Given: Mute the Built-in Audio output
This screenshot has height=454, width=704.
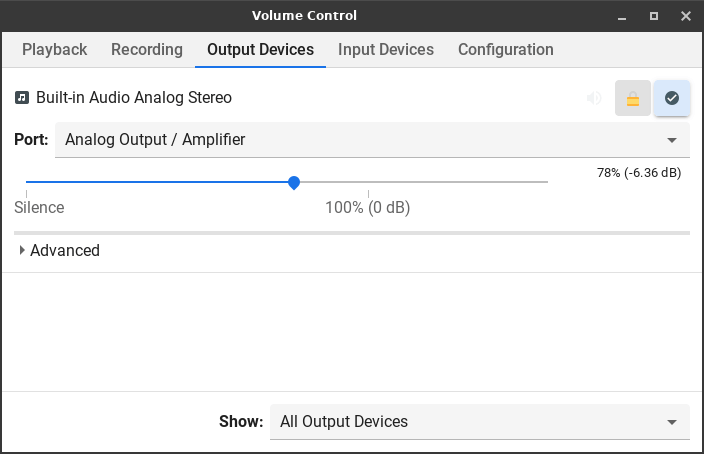Looking at the screenshot, I should 594,98.
